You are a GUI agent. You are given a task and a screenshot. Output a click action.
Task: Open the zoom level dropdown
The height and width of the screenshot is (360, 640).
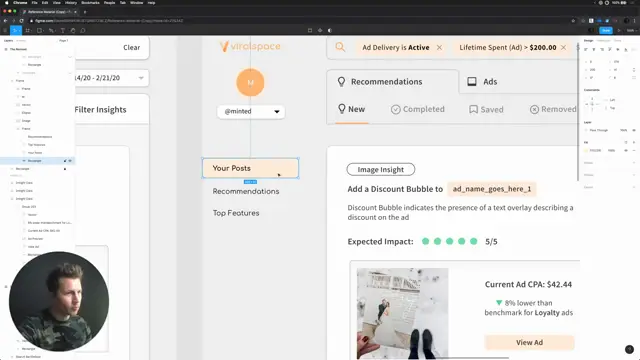(x=631, y=30)
